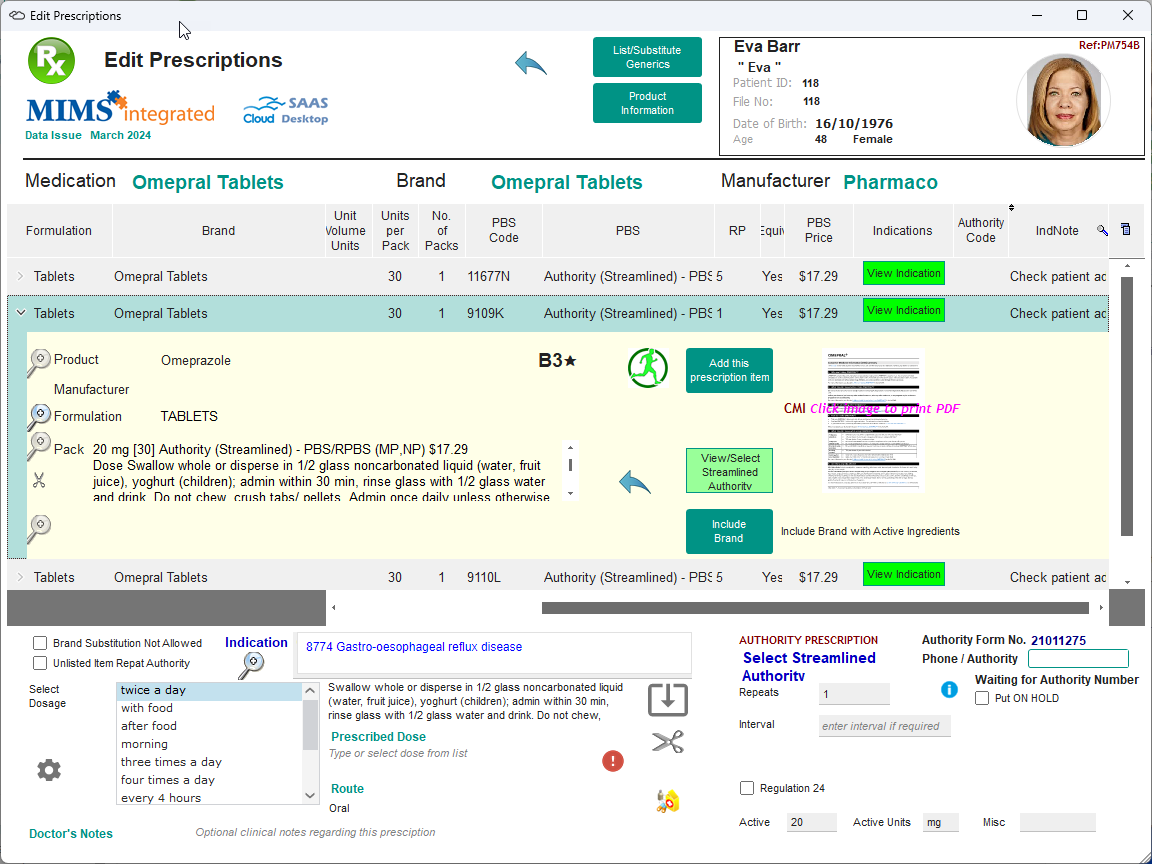The height and width of the screenshot is (864, 1152).
Task: Open Product Information button
Action: point(647,103)
